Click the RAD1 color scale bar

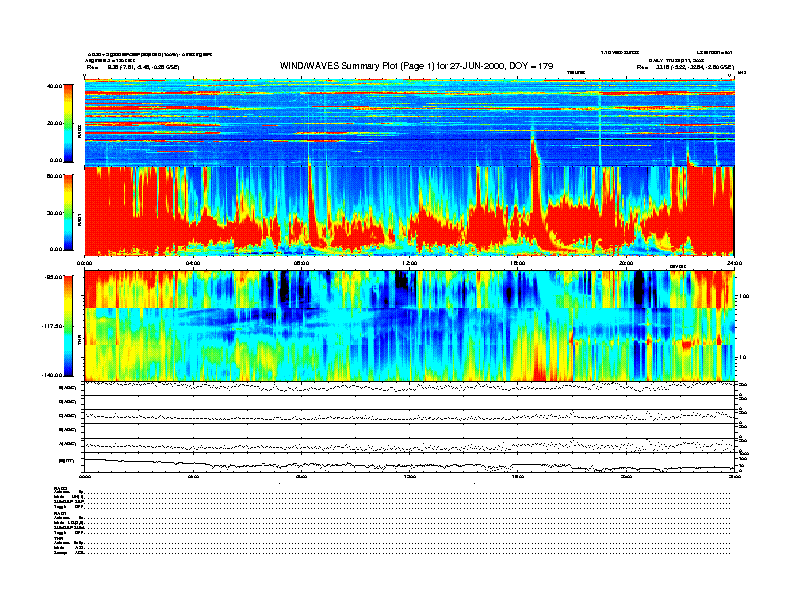pyautogui.click(x=68, y=212)
